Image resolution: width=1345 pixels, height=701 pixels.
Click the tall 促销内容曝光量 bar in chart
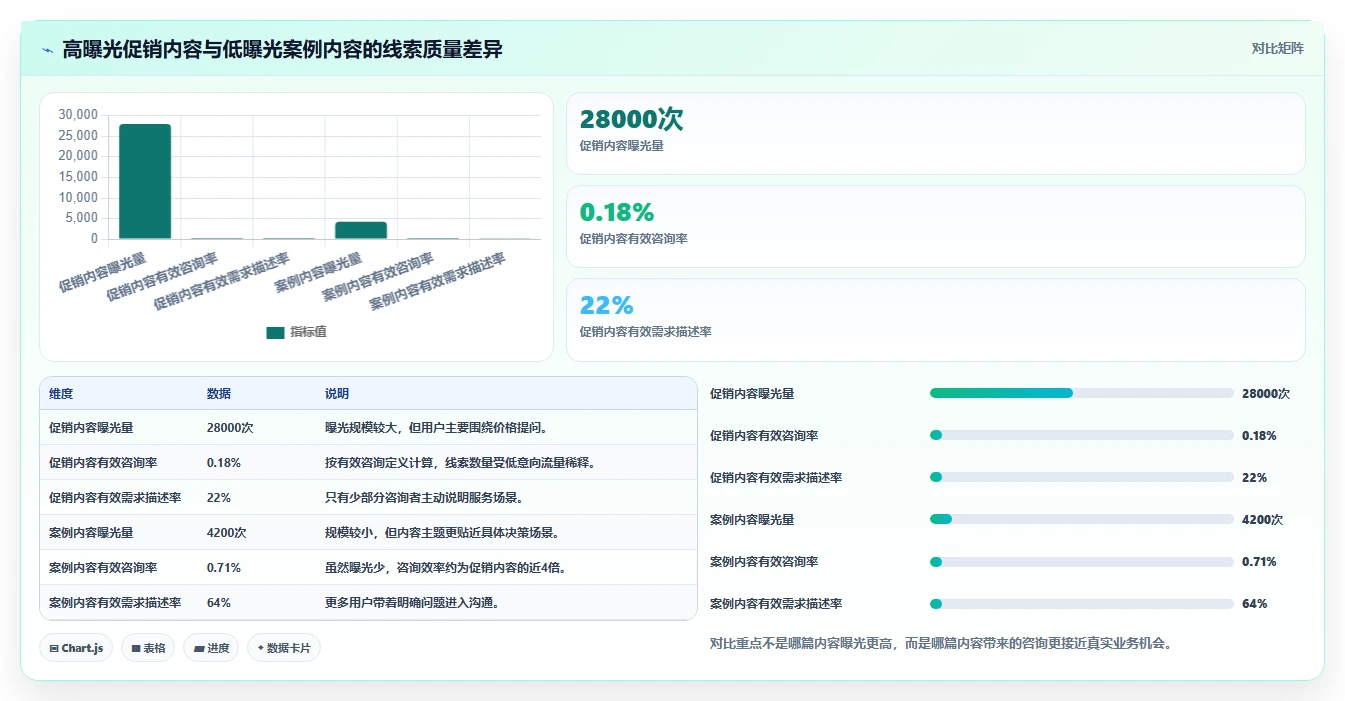pos(145,181)
